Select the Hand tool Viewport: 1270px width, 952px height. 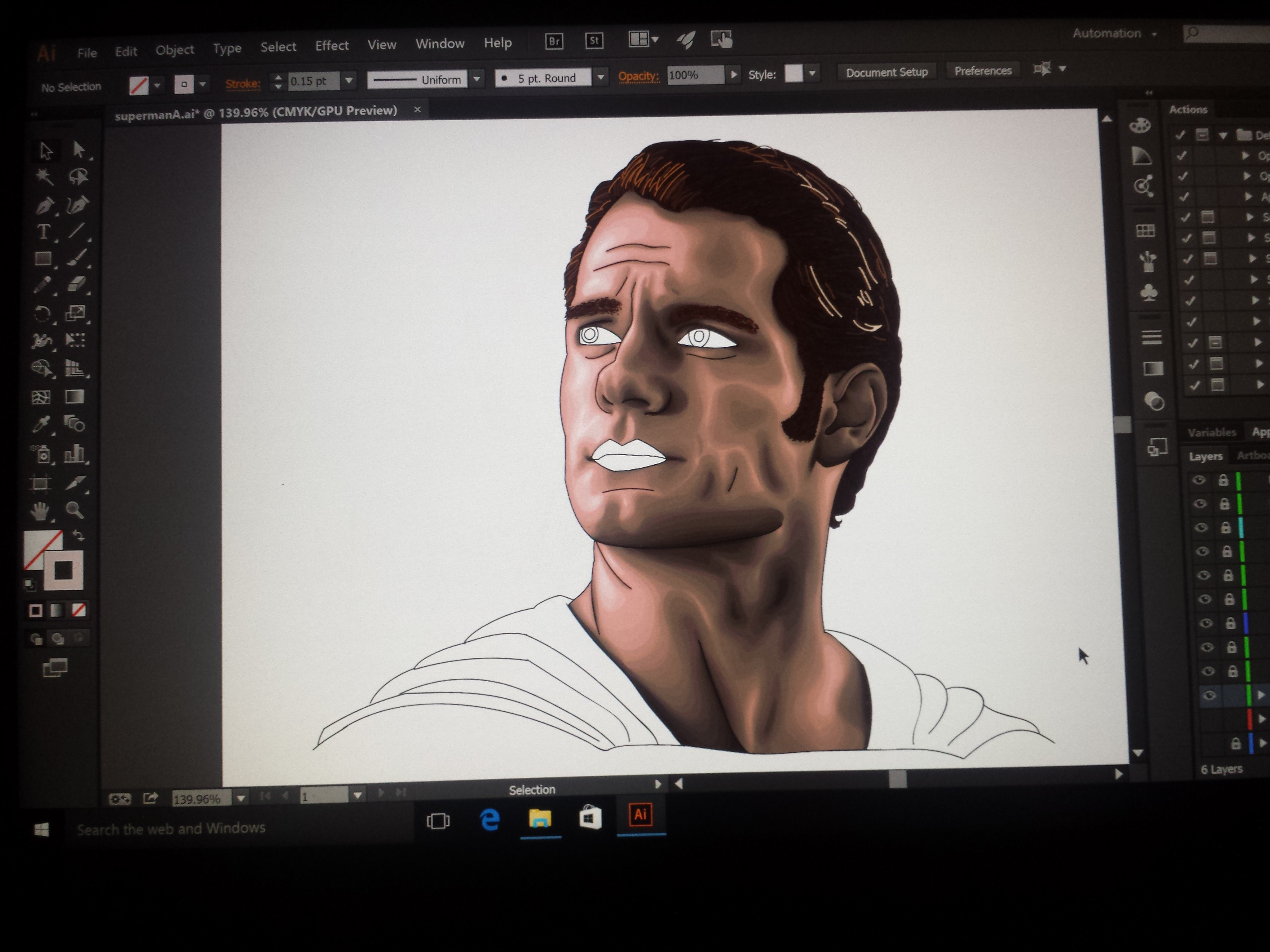40,511
